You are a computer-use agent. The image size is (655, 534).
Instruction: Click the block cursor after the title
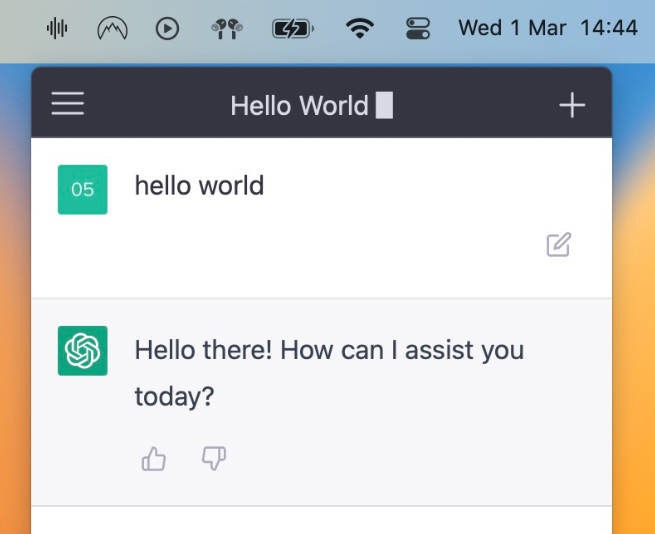[384, 105]
